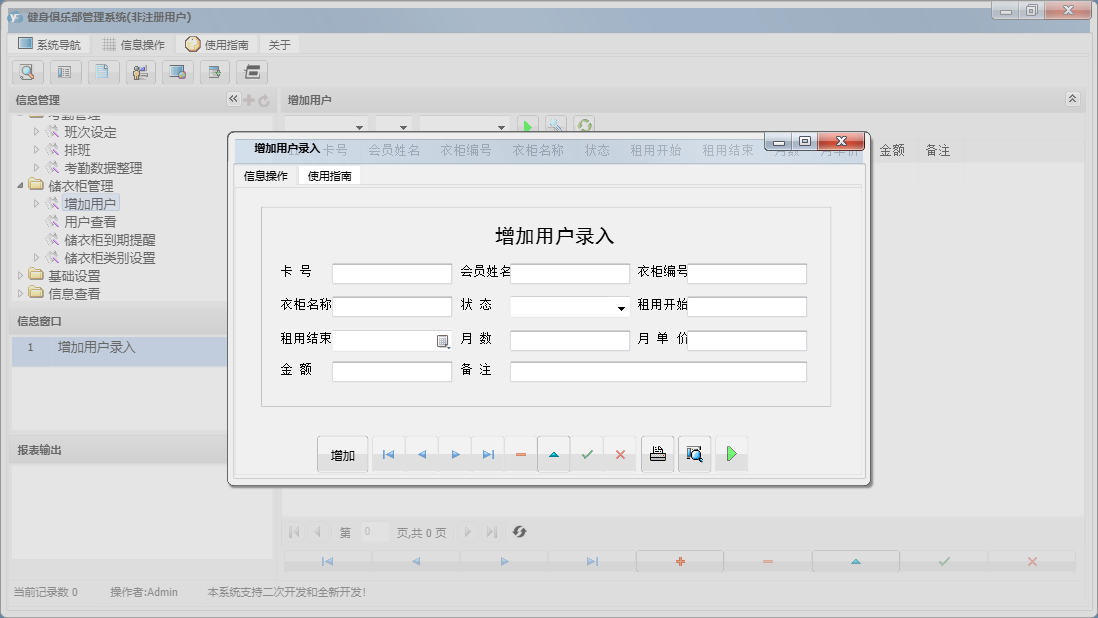1098x618 pixels.
Task: Click the print icon in the dialog
Action: coord(657,453)
